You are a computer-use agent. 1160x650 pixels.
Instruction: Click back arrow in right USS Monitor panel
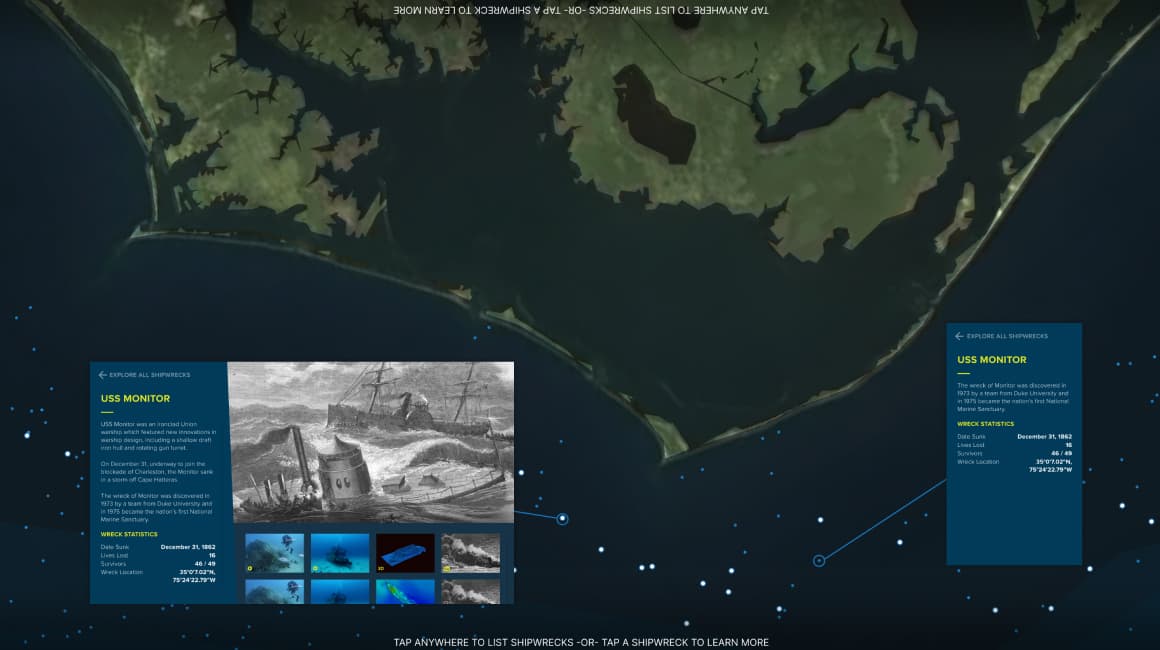[x=959, y=336]
